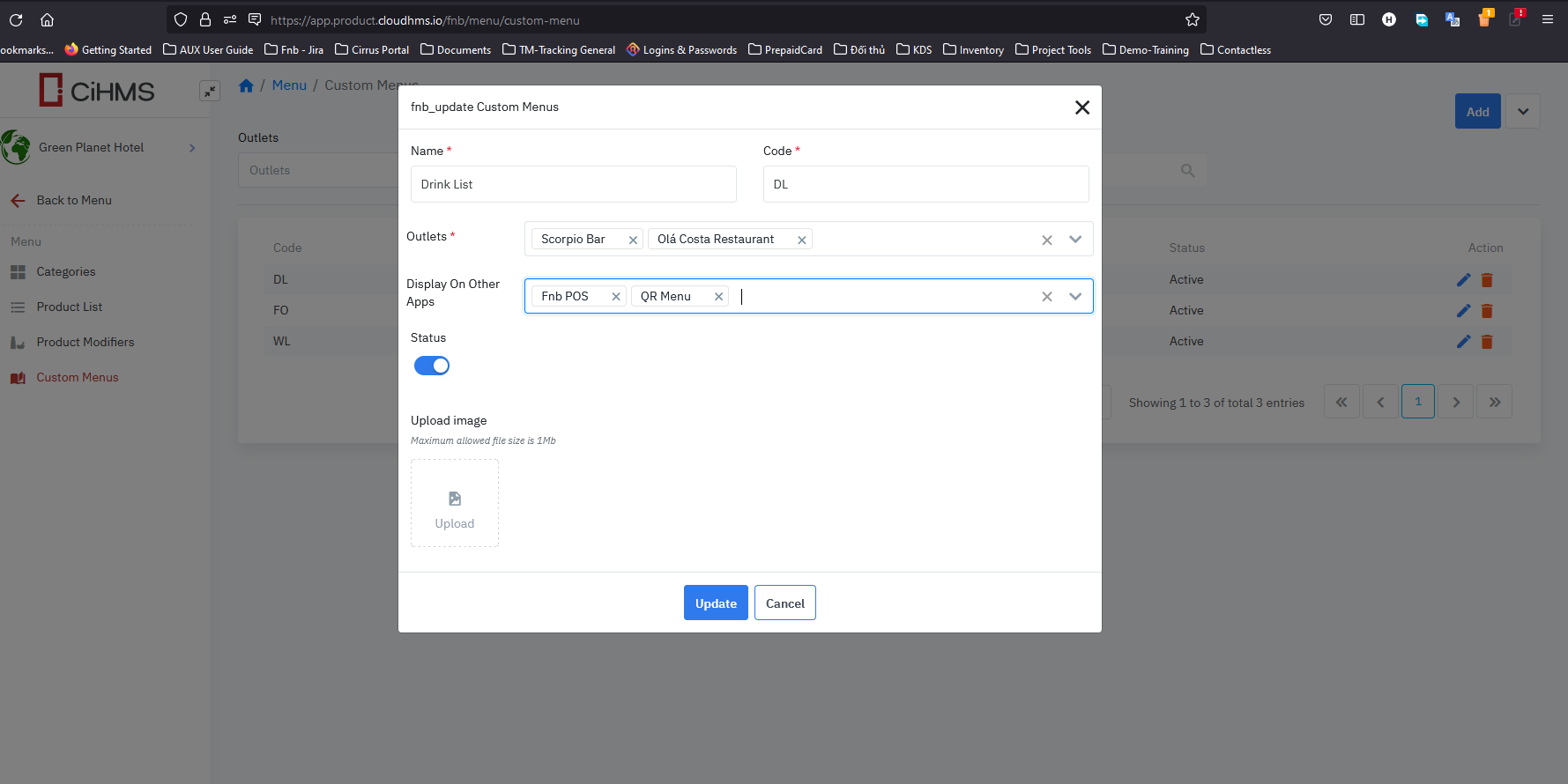
Task: Expand the Green Planet Hotel selector
Action: click(x=192, y=148)
